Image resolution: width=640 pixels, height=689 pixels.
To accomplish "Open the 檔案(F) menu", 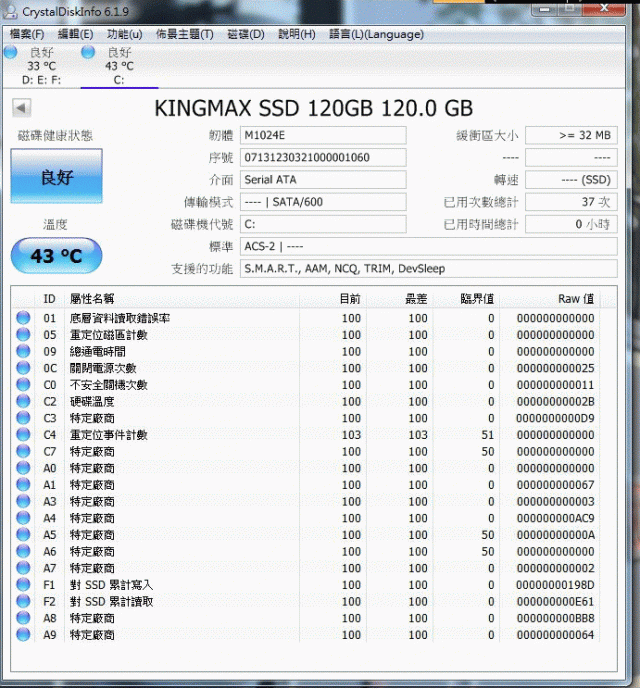I will [27, 34].
